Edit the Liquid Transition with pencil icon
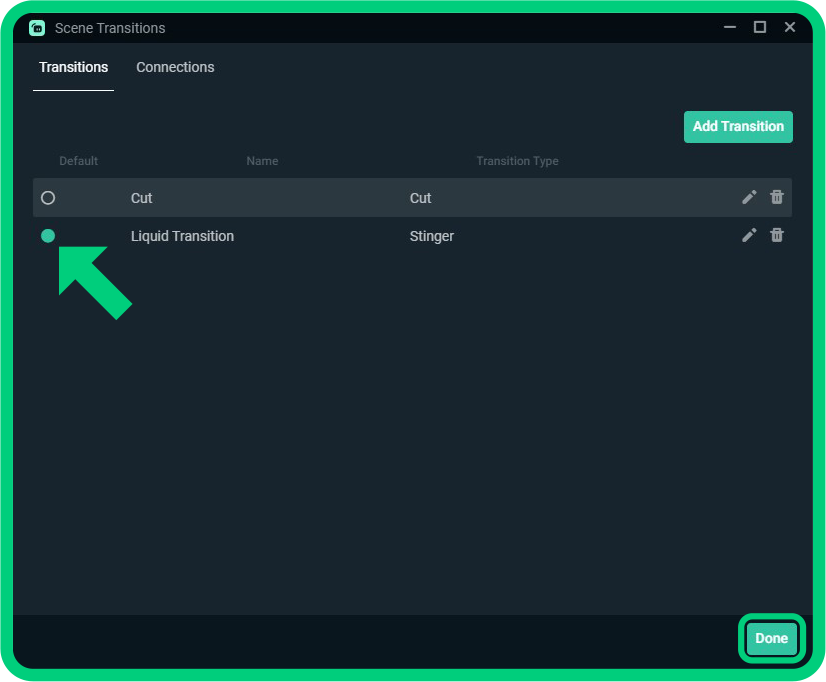The width and height of the screenshot is (826, 682). (x=749, y=235)
